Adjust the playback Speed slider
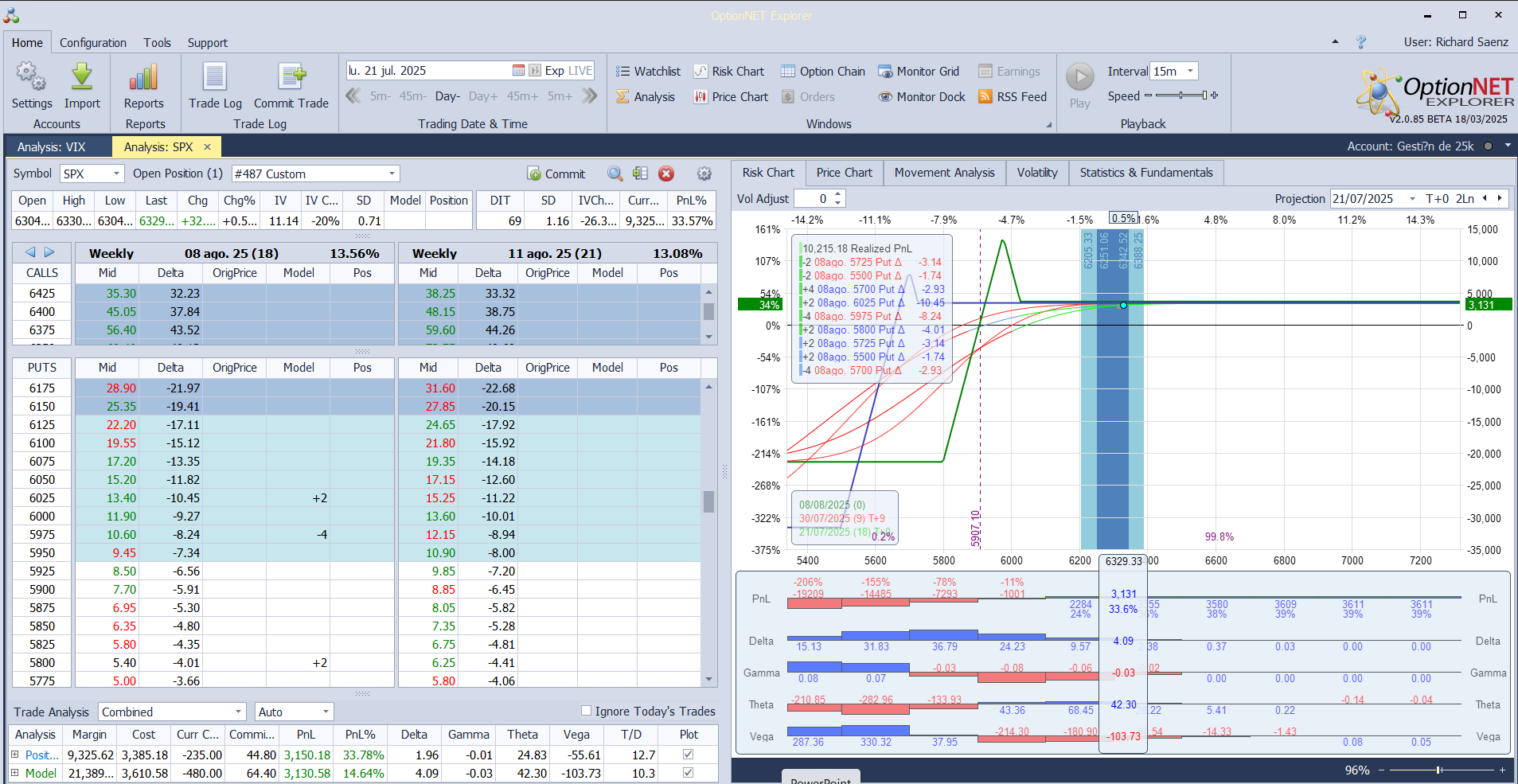The image size is (1518, 784). (x=1182, y=96)
